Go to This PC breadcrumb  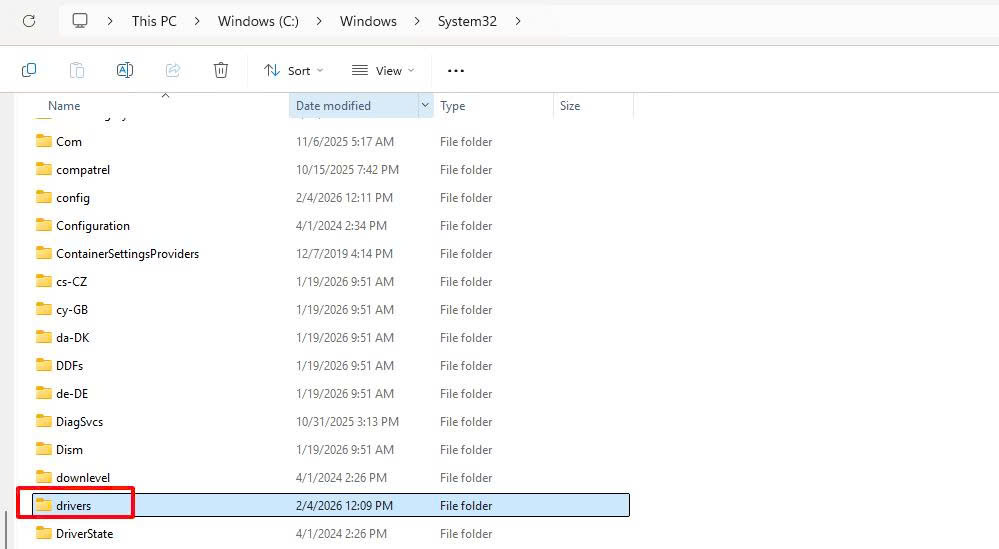tap(154, 21)
